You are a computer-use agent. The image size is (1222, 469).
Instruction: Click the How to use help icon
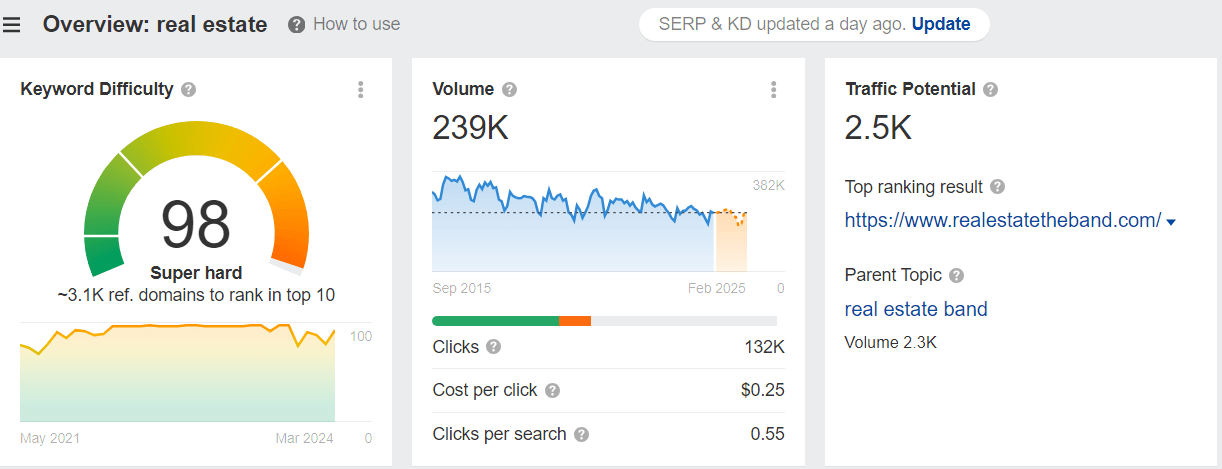tap(296, 24)
